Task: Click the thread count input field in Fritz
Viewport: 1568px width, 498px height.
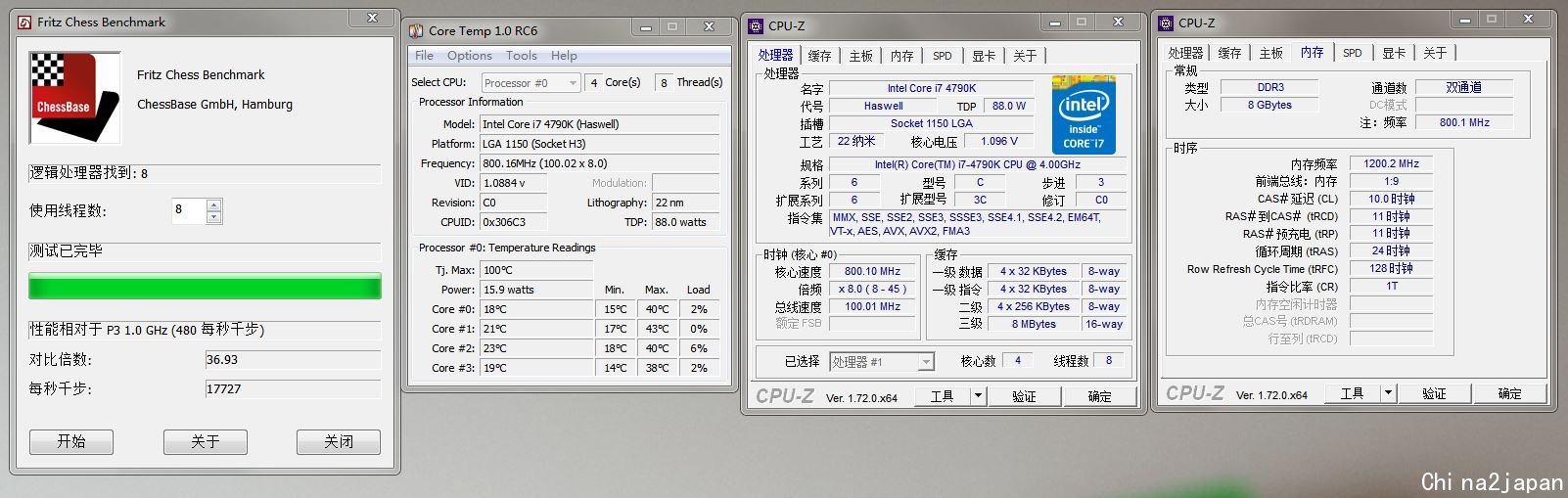Action: tap(189, 210)
